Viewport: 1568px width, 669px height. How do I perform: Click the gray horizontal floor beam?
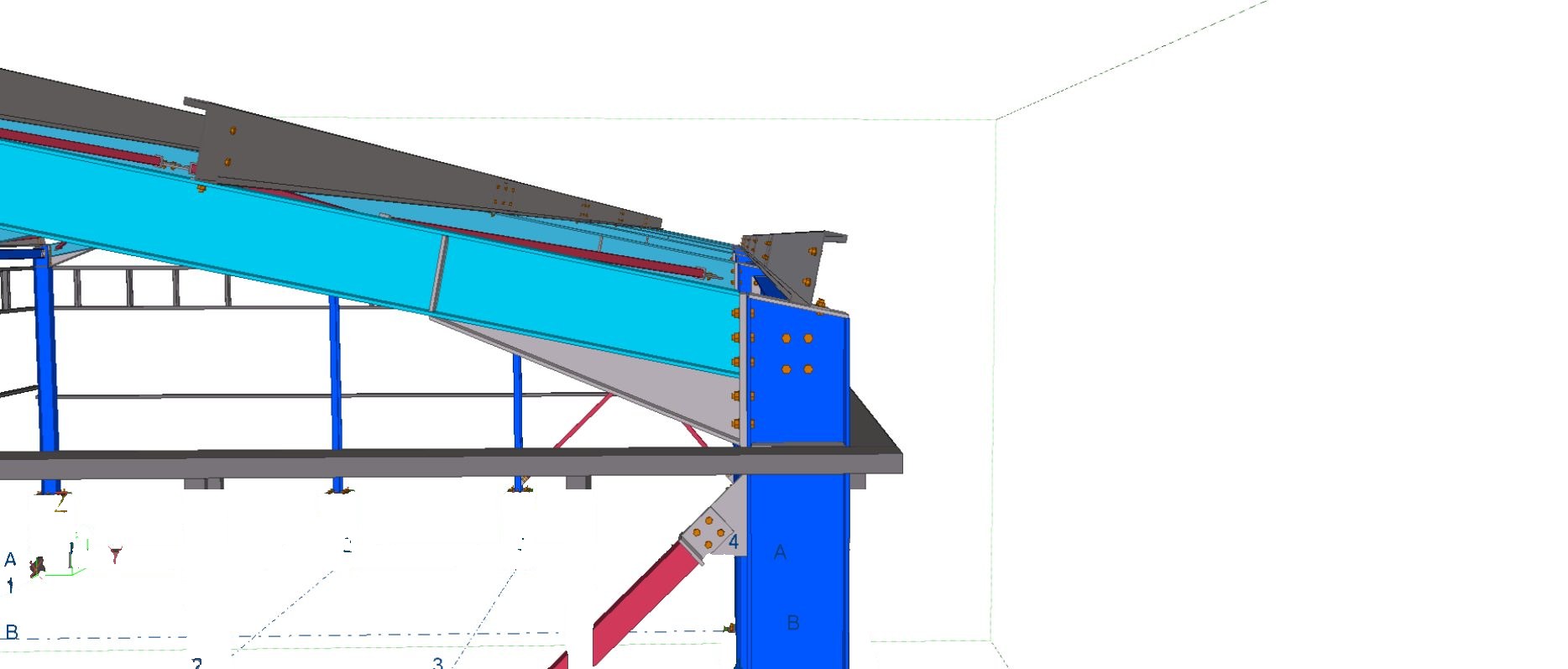tap(451, 463)
